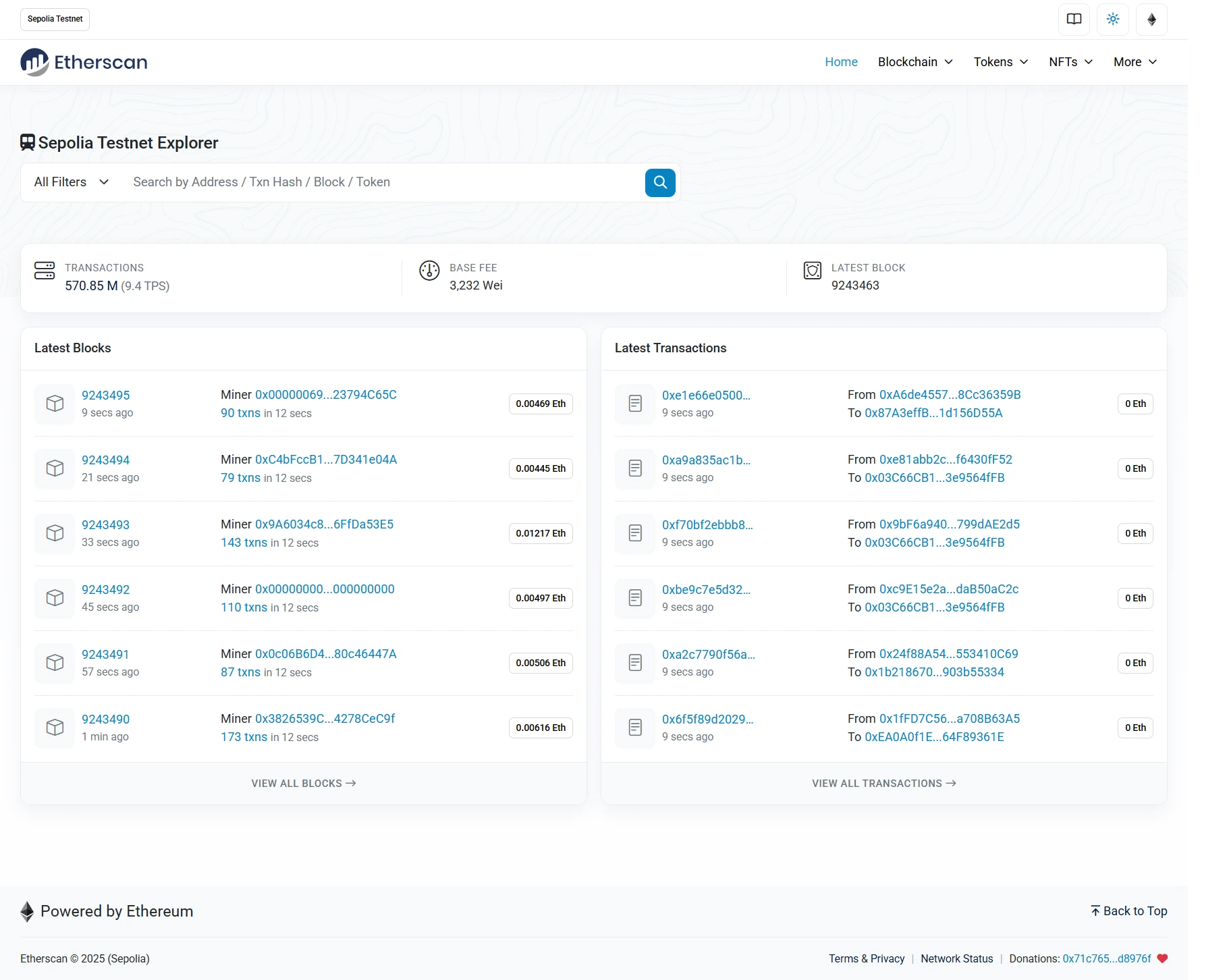The height and width of the screenshot is (980, 1227).
Task: Click the Sepolia Testnet badge
Action: tap(55, 19)
